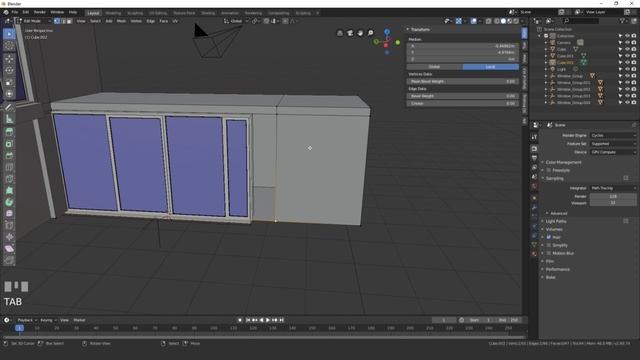Activate the Cursor tool in the toolbar
The image size is (640, 360).
9,46
